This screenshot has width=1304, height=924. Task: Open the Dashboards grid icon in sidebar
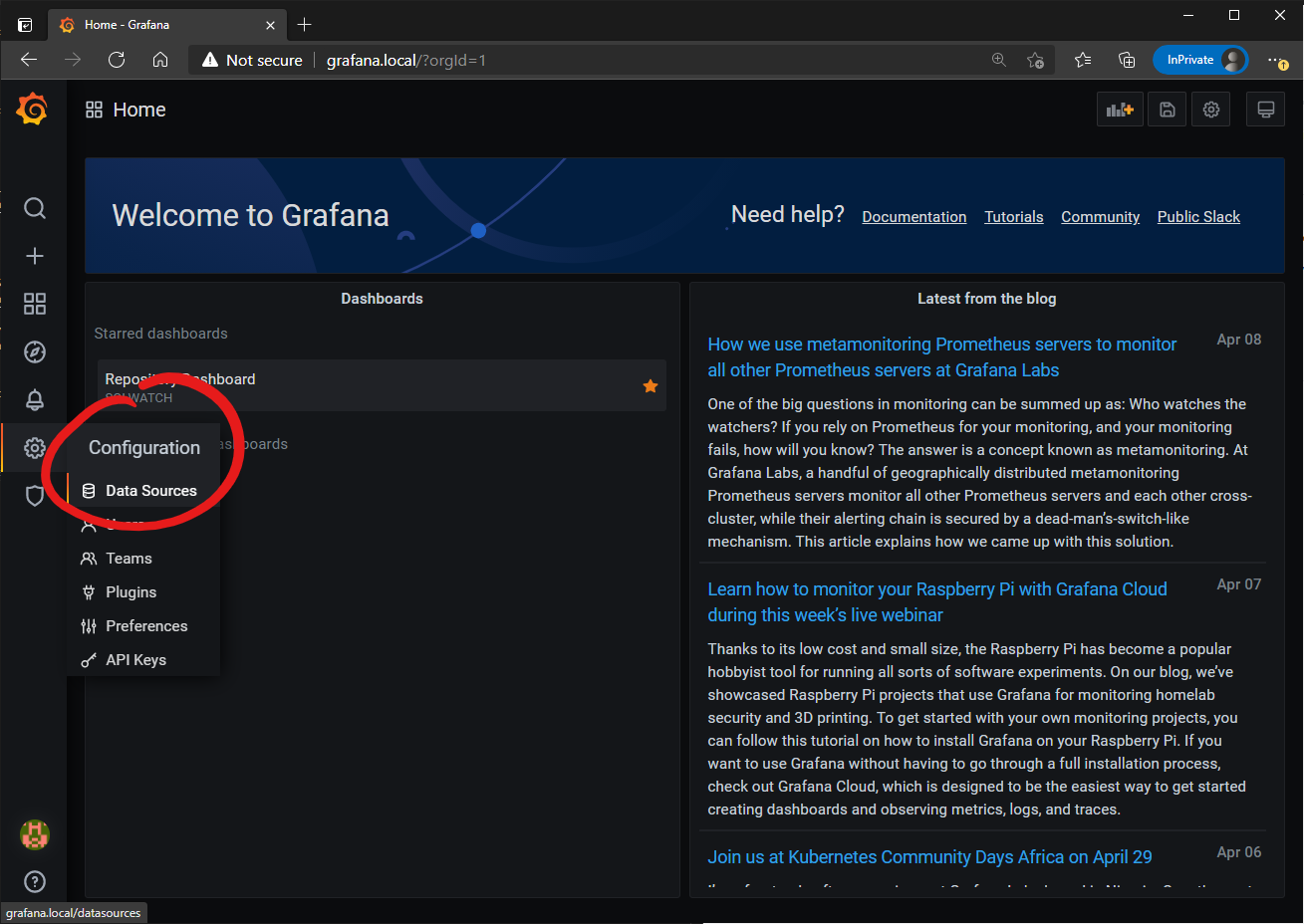35,304
